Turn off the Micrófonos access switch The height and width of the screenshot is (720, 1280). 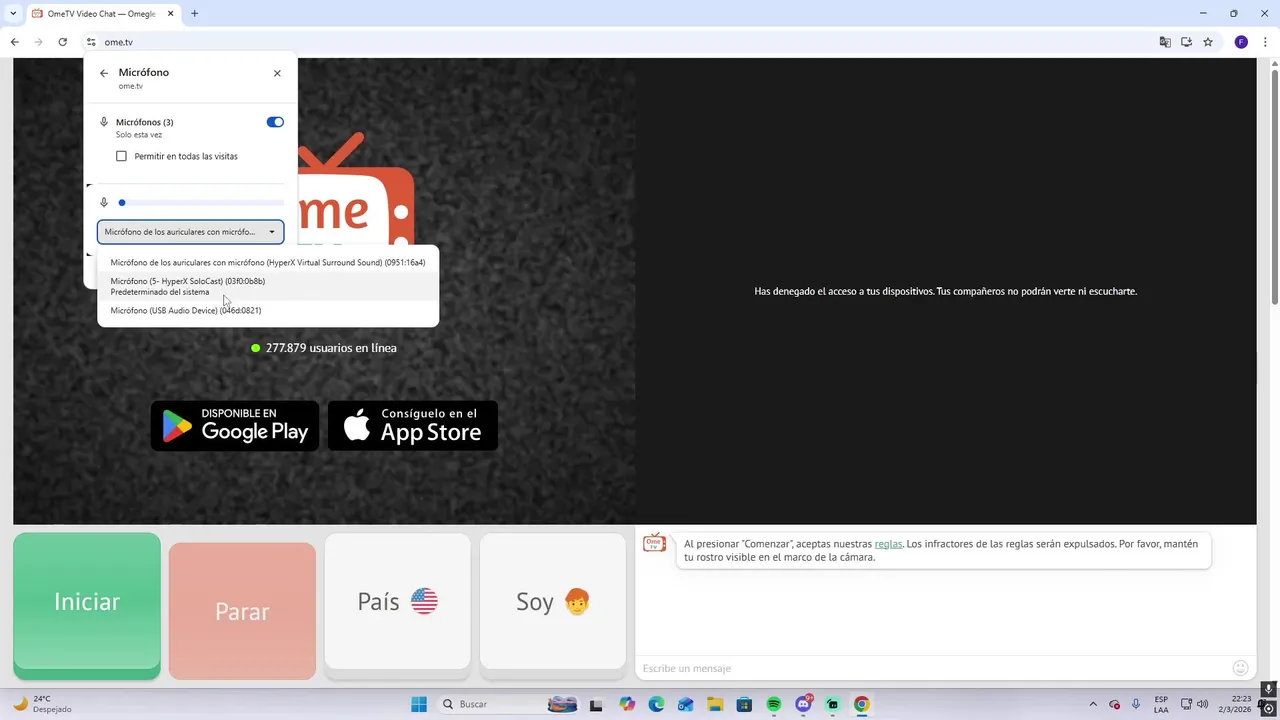275,122
